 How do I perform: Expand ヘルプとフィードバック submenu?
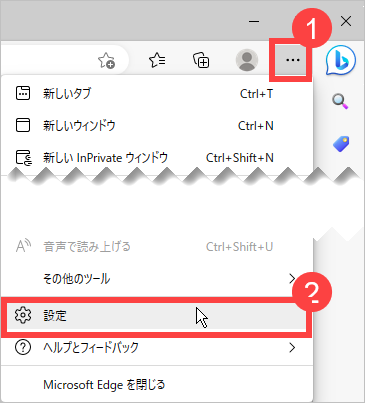coord(157,348)
